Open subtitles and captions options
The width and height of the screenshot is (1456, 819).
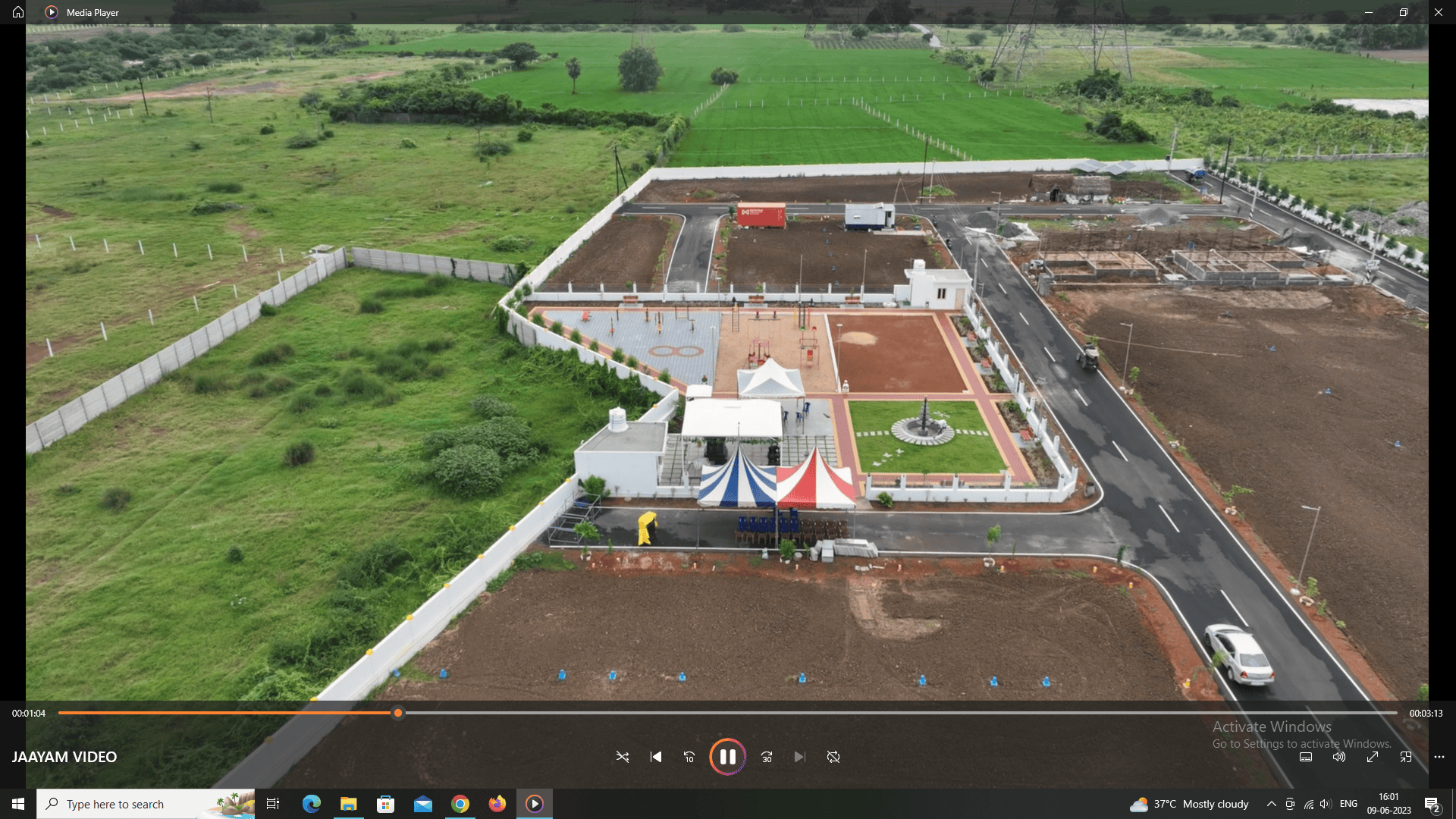click(x=1306, y=757)
